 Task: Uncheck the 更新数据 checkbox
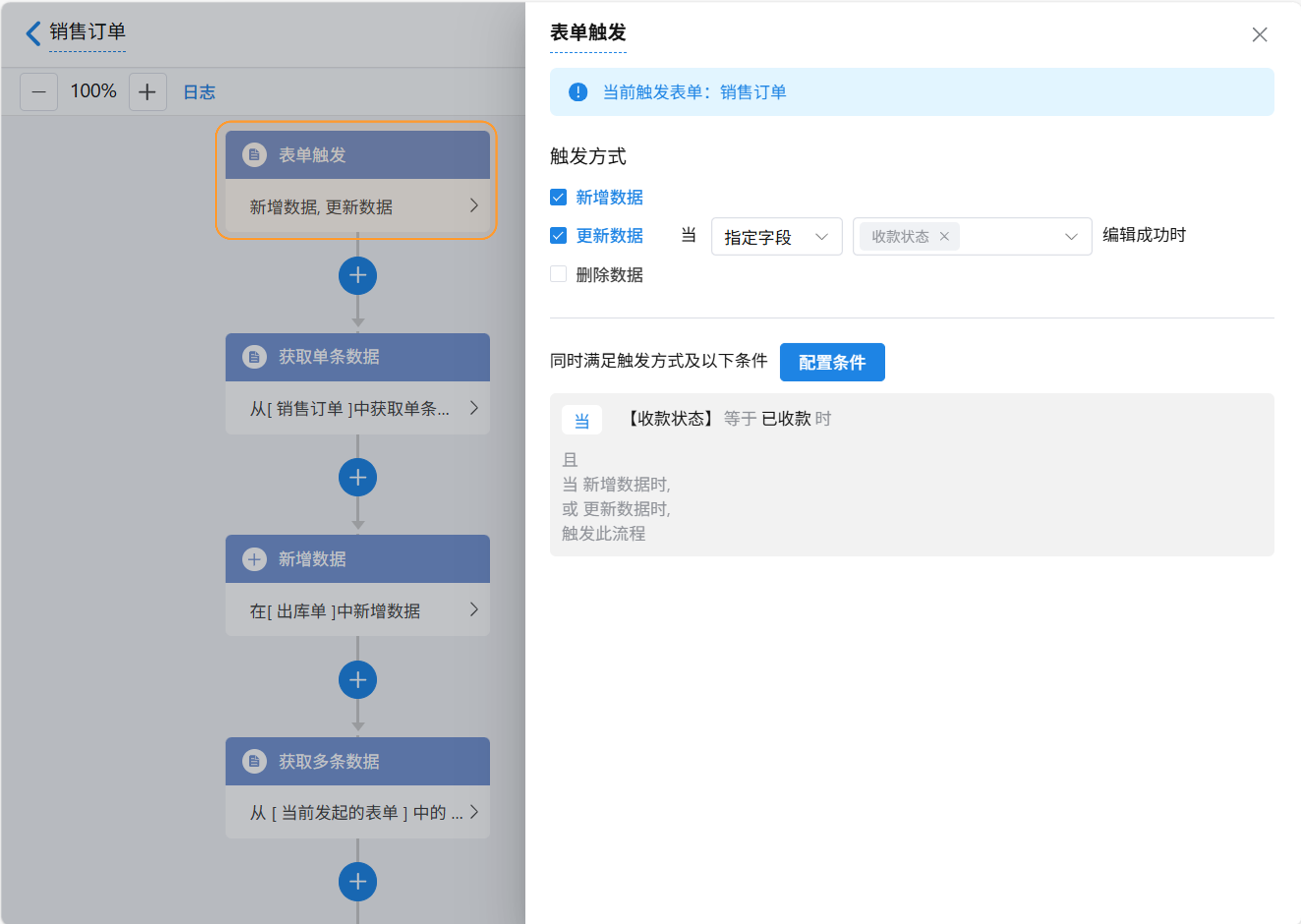(558, 235)
